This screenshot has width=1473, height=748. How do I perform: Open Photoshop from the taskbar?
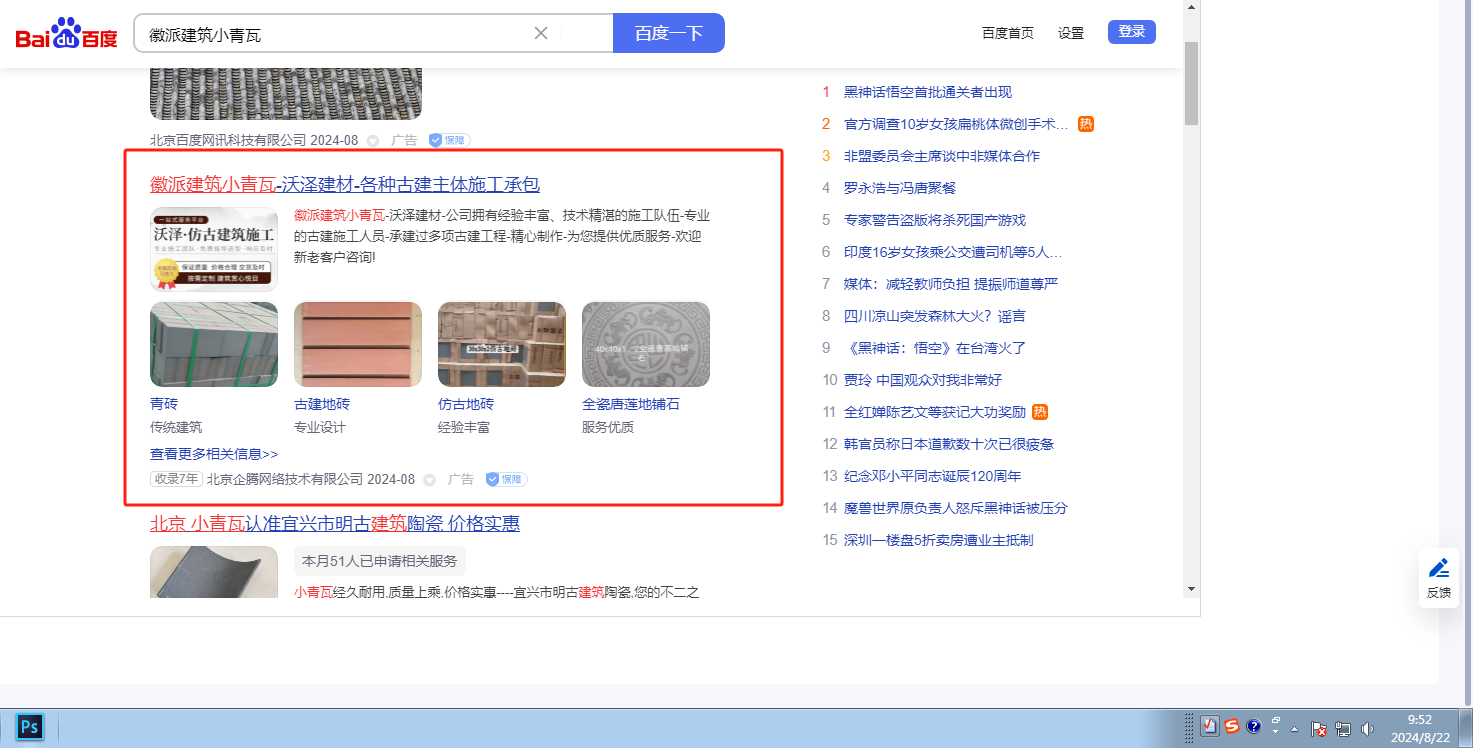pos(30,727)
